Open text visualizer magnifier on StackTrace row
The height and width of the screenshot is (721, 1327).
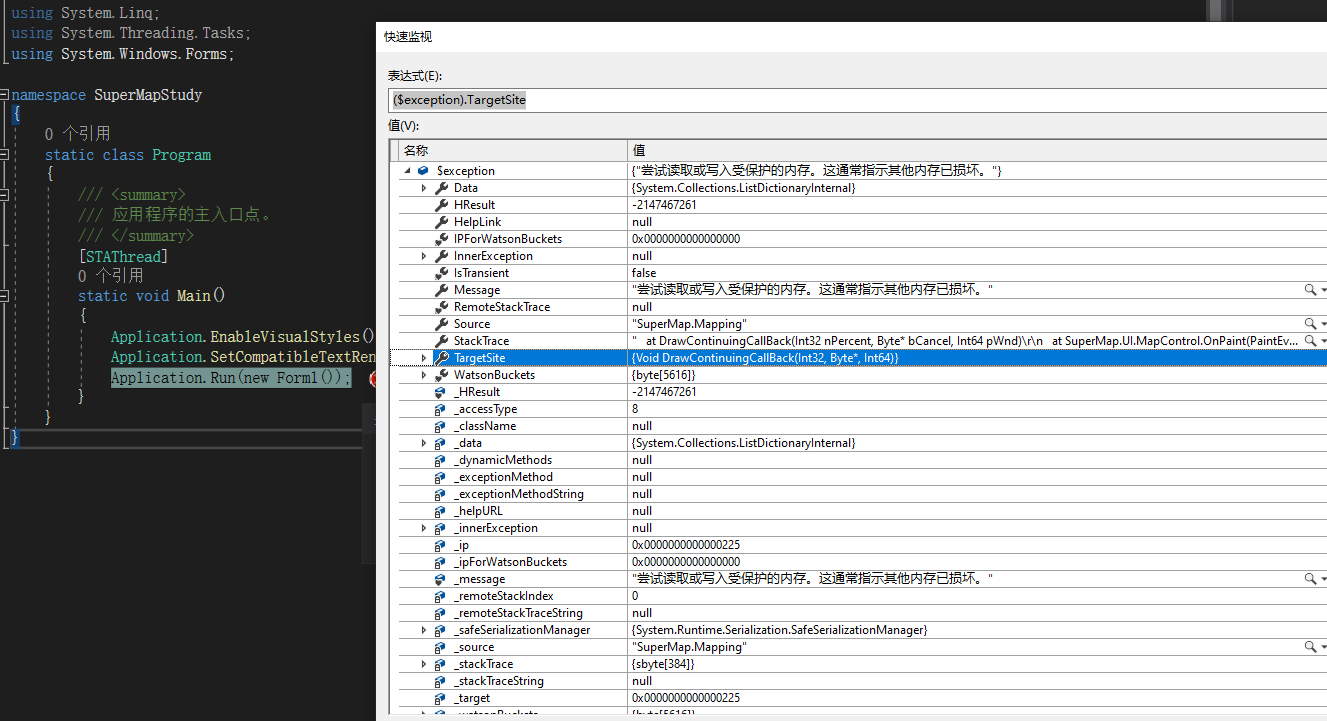point(1310,341)
